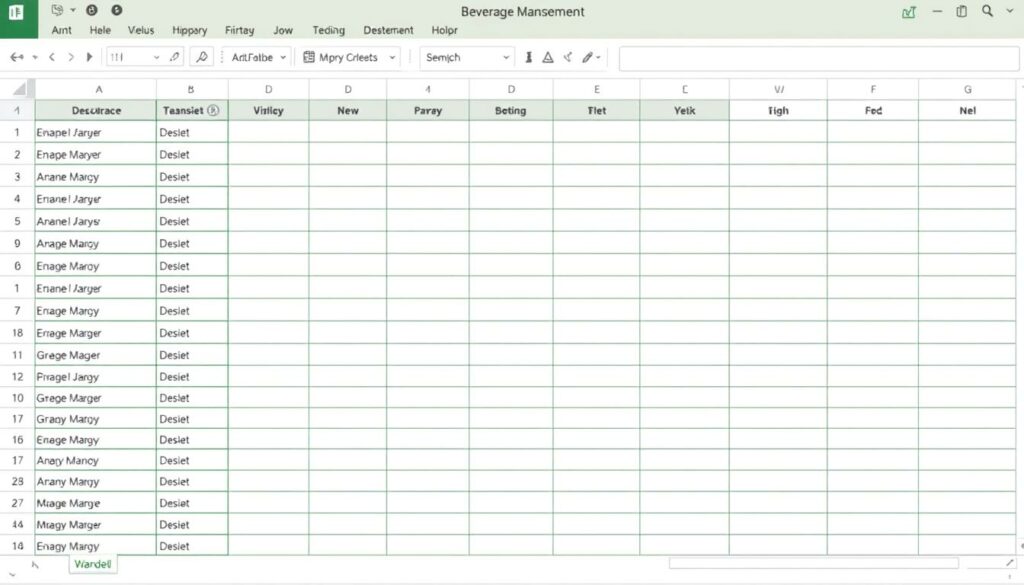The height and width of the screenshot is (585, 1024).
Task: Open the Fiirtay menu
Action: pyautogui.click(x=239, y=30)
